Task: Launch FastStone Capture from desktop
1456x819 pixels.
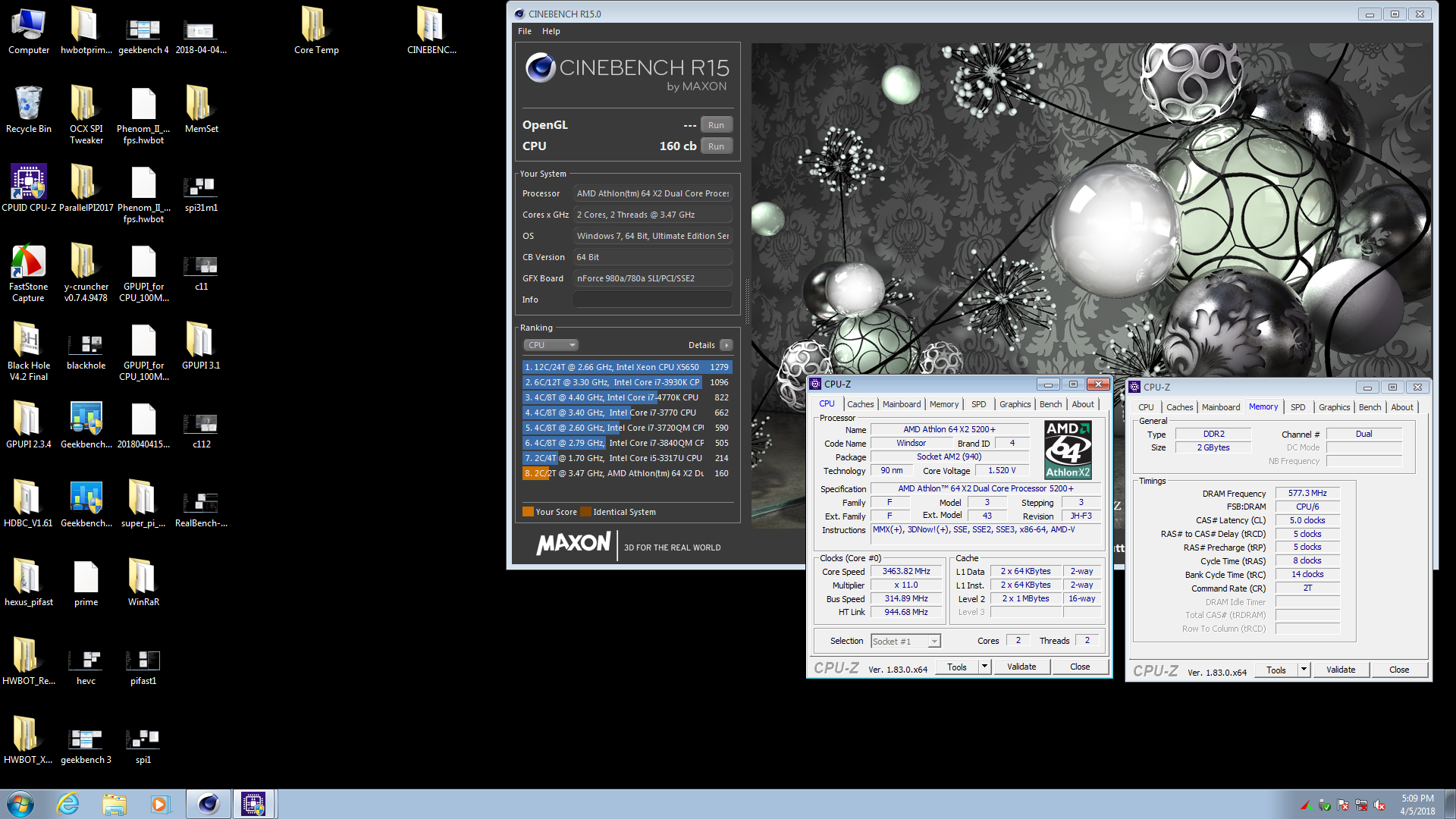Action: pyautogui.click(x=29, y=273)
